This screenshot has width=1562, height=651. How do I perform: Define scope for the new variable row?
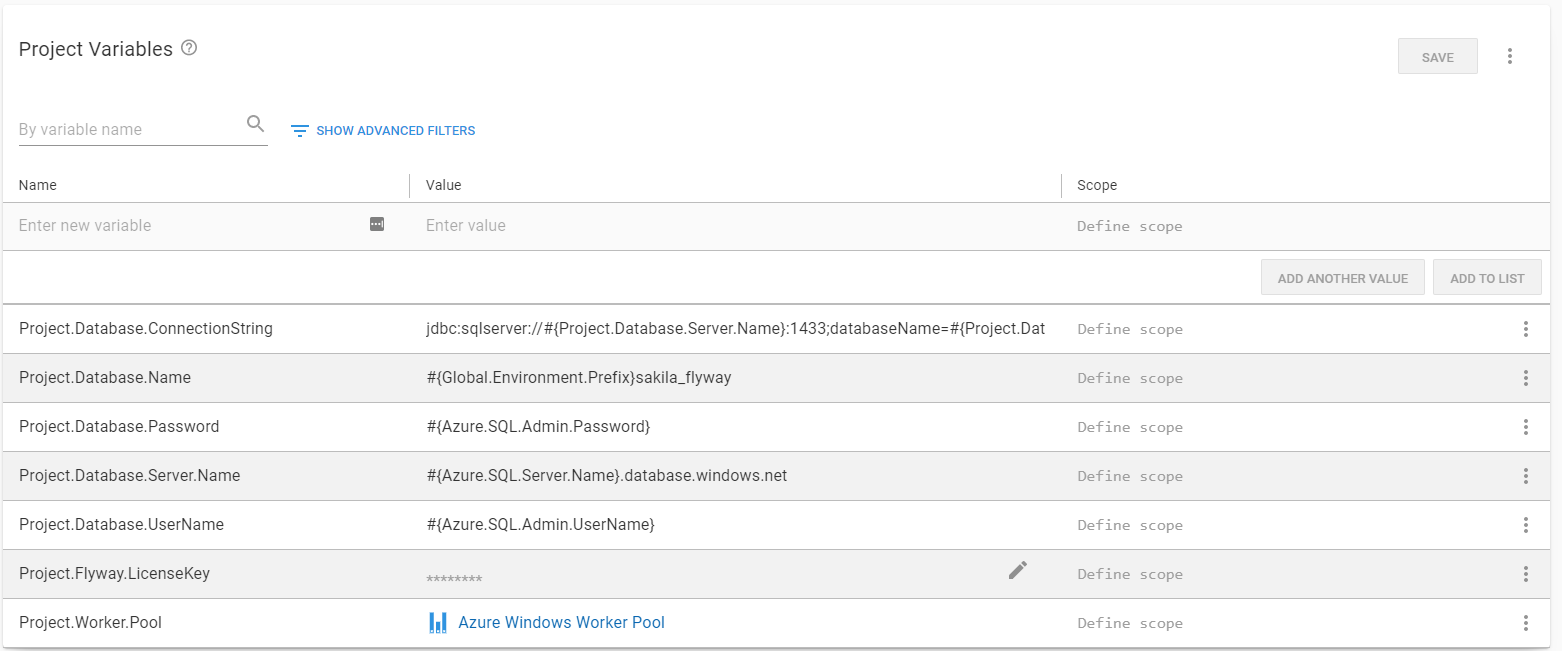pyautogui.click(x=1130, y=226)
